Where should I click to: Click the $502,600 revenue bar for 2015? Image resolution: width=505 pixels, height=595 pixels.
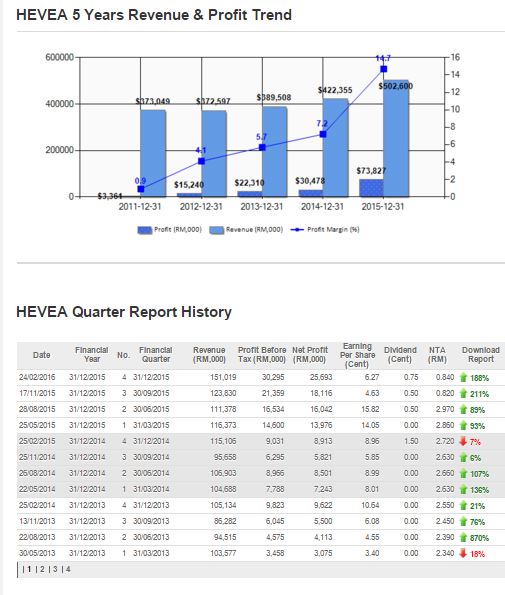pyautogui.click(x=396, y=139)
